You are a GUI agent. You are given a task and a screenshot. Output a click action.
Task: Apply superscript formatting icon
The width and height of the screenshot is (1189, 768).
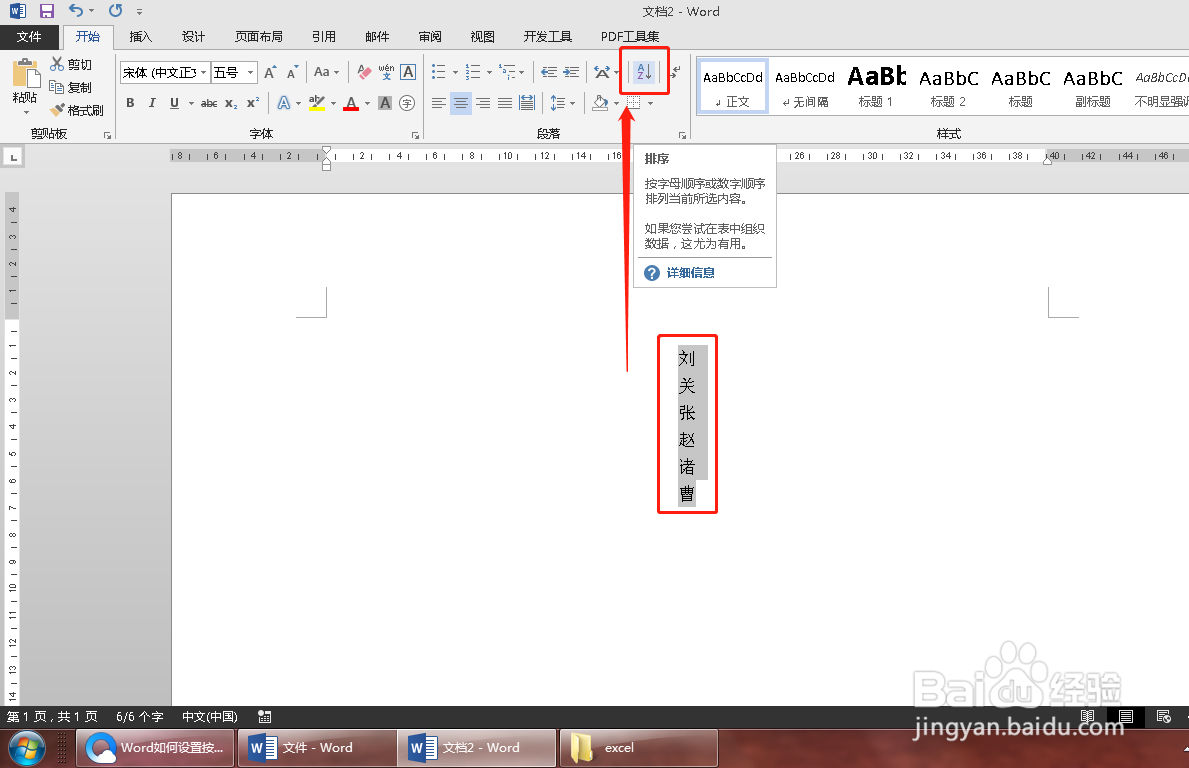tap(252, 102)
